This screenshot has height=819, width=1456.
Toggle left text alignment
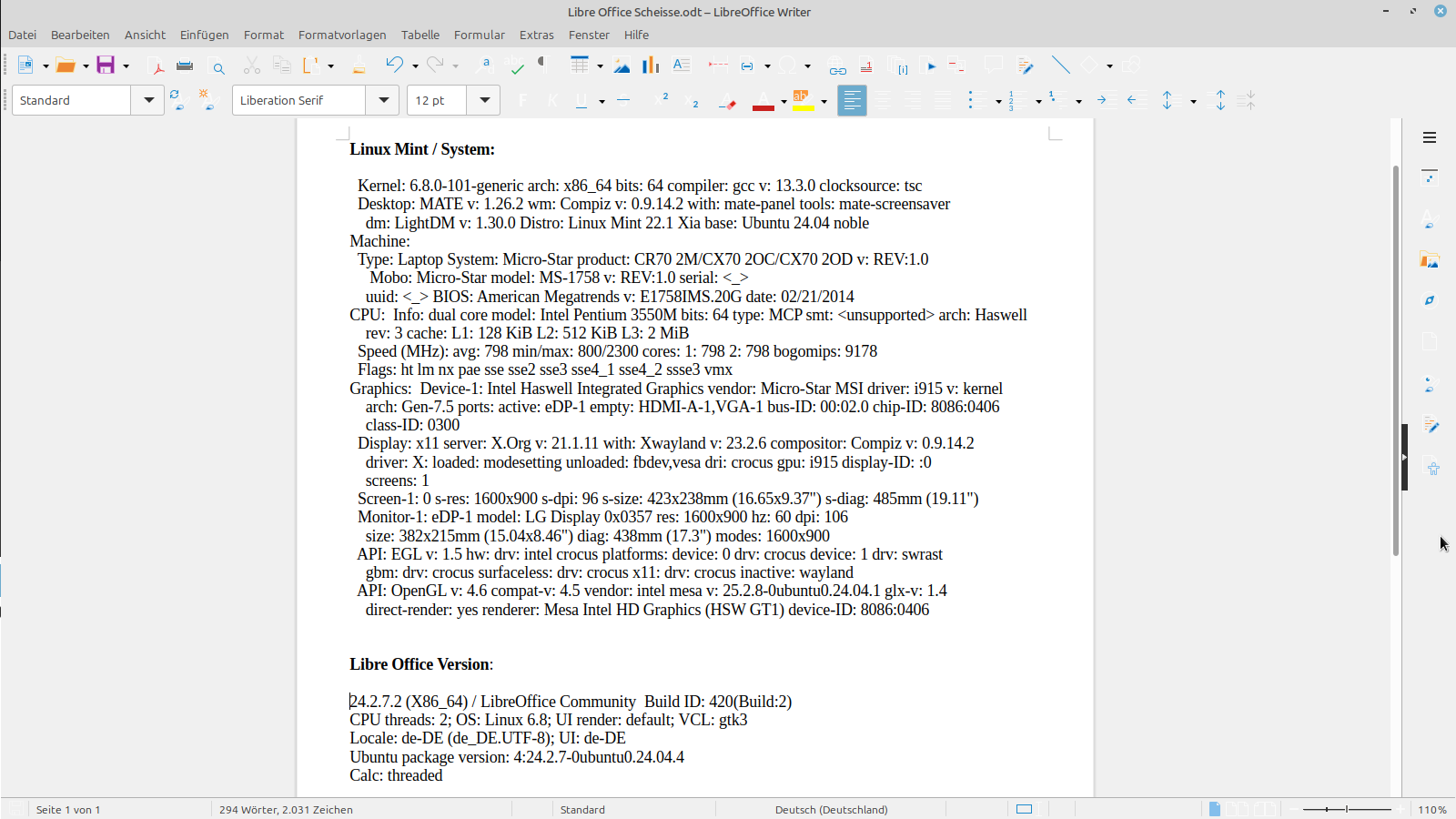(852, 100)
